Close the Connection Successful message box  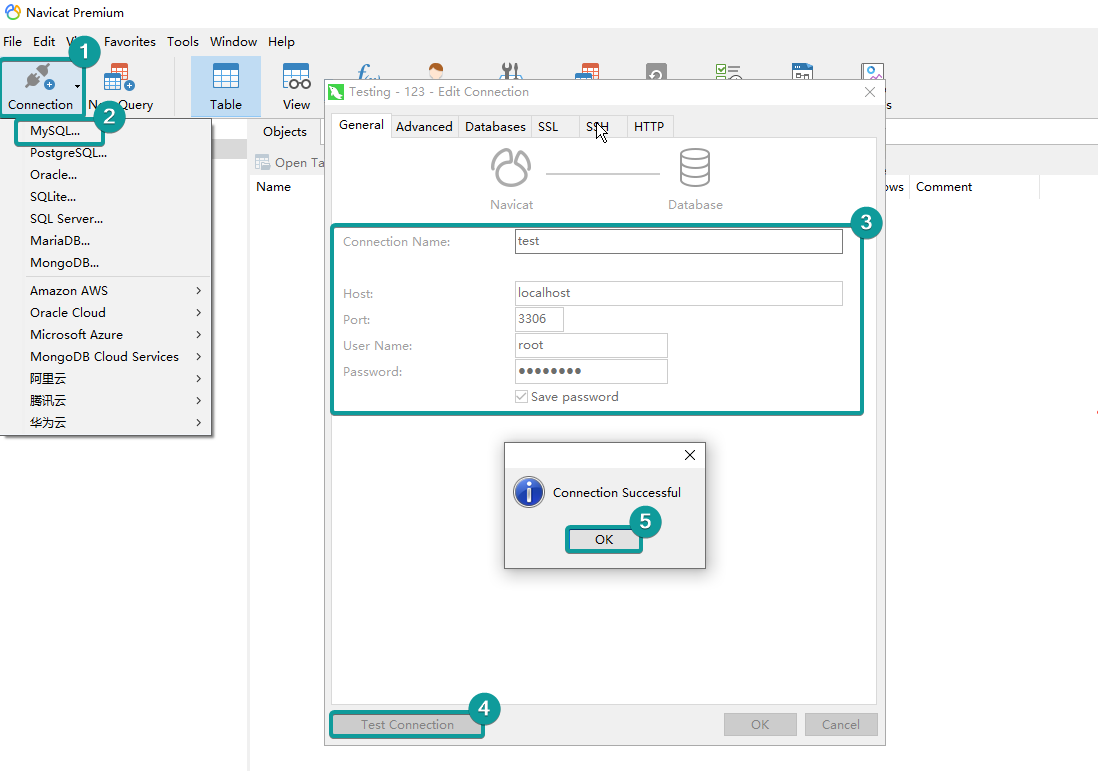(689, 455)
